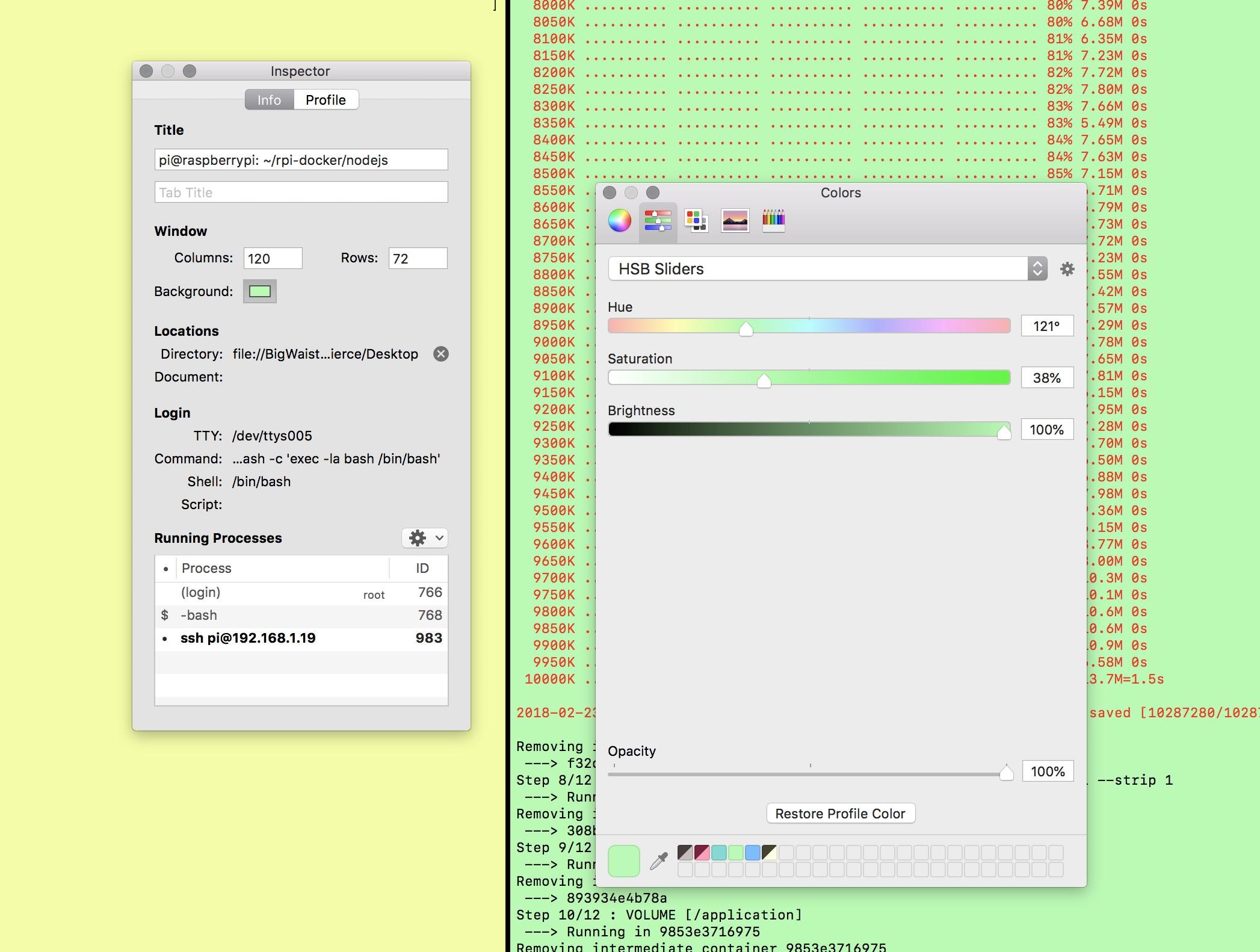
Task: Select the image spectrum icon in Colors
Action: (734, 221)
